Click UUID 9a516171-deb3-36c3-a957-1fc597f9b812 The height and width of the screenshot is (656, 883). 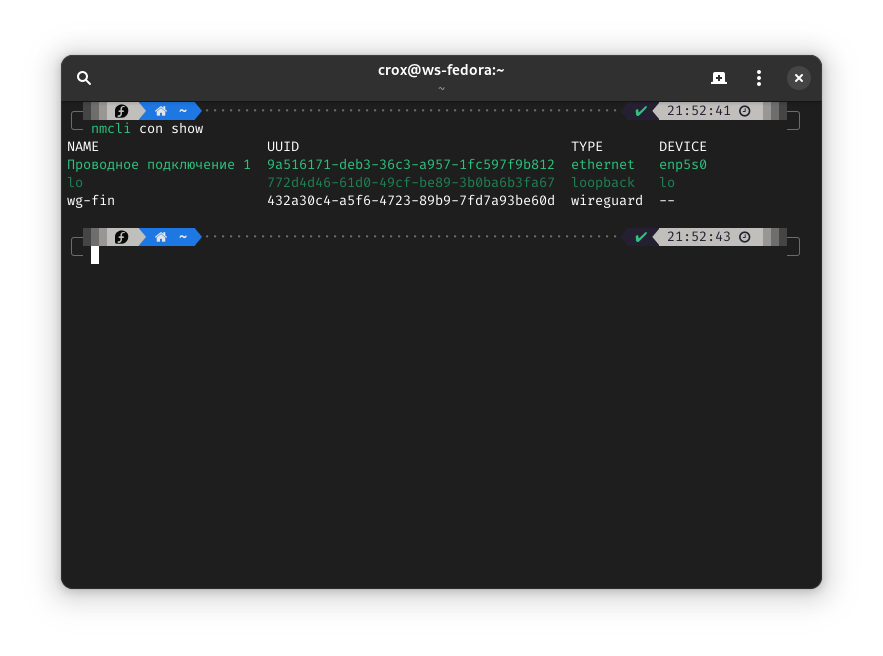411,165
